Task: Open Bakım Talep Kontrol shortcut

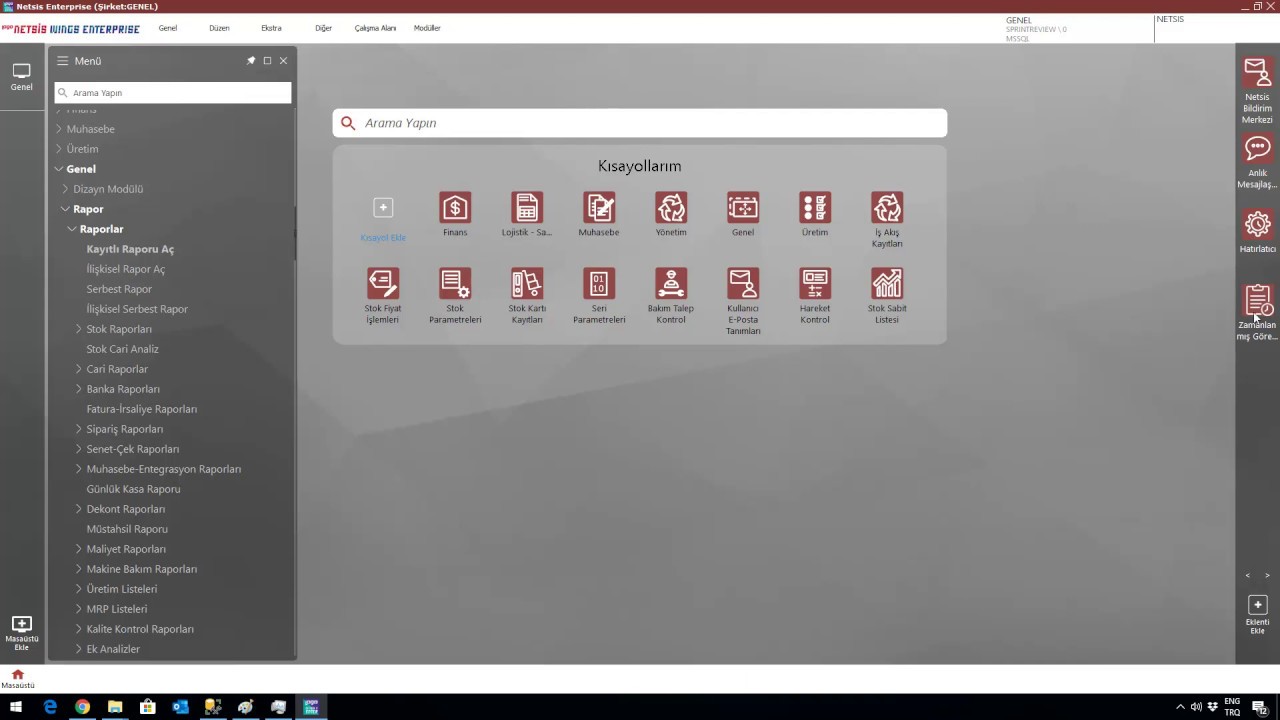Action: [x=671, y=284]
